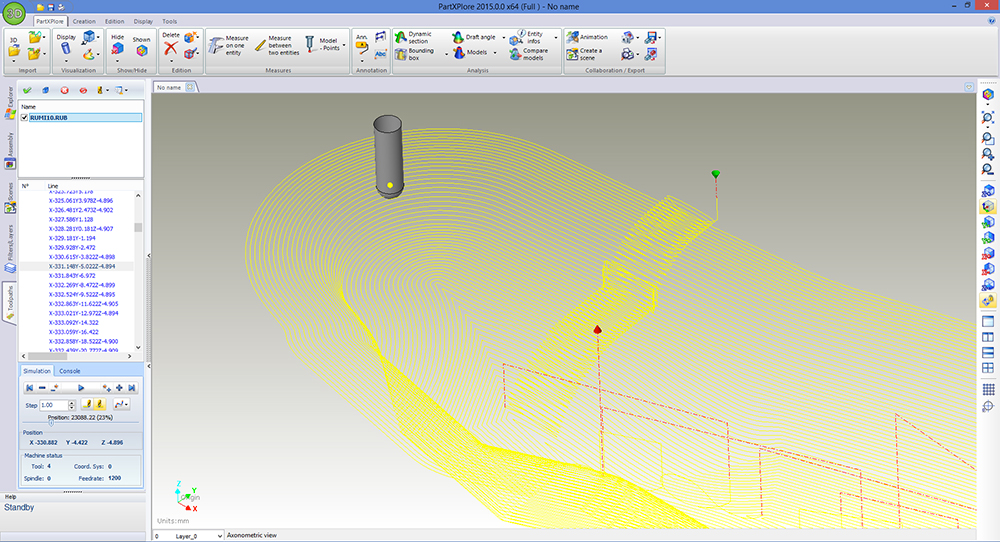
Task: Increase Step value with spinner up arrow
Action: 71,402
